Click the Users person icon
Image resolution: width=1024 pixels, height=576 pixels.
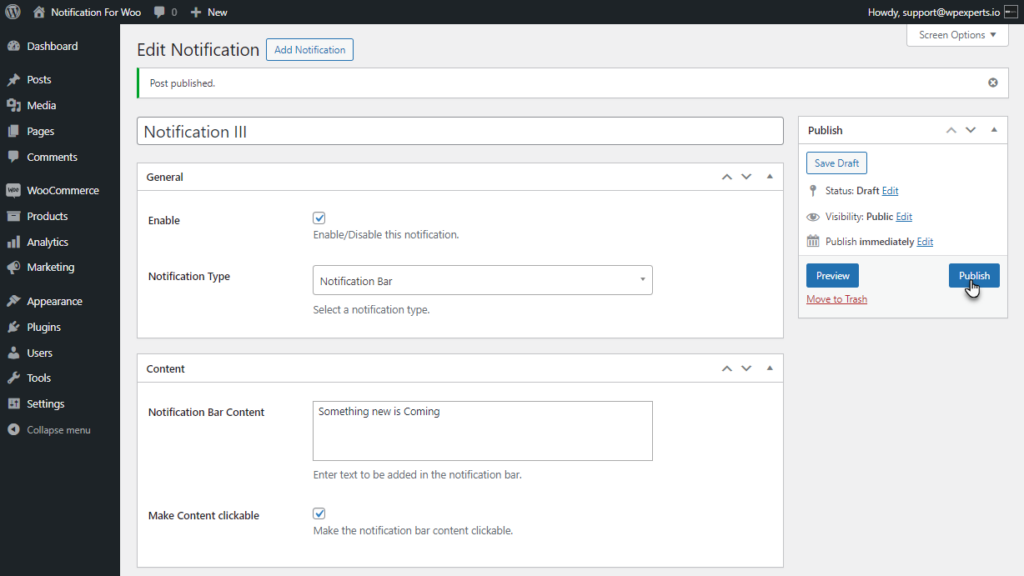coord(13,353)
